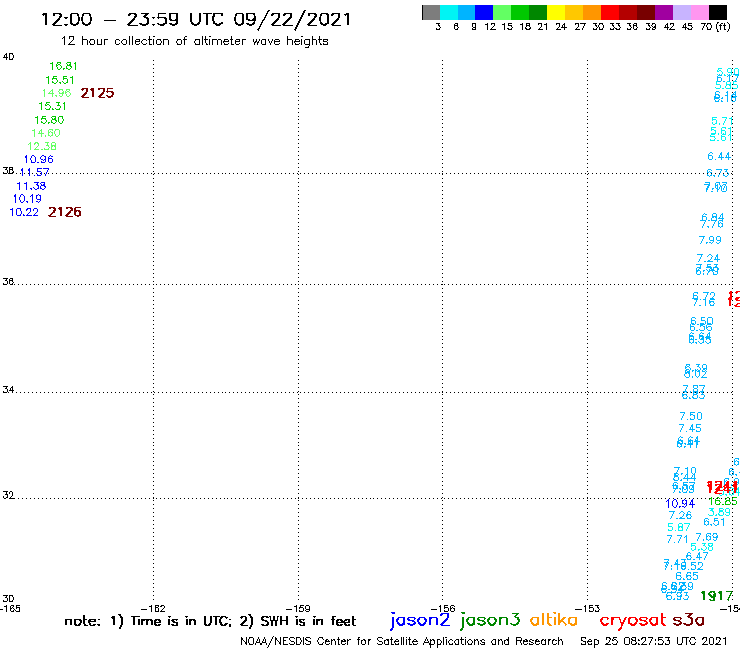The height and width of the screenshot is (650, 740).
Task: Click the -153 longitude axis label
Action: click(587, 609)
